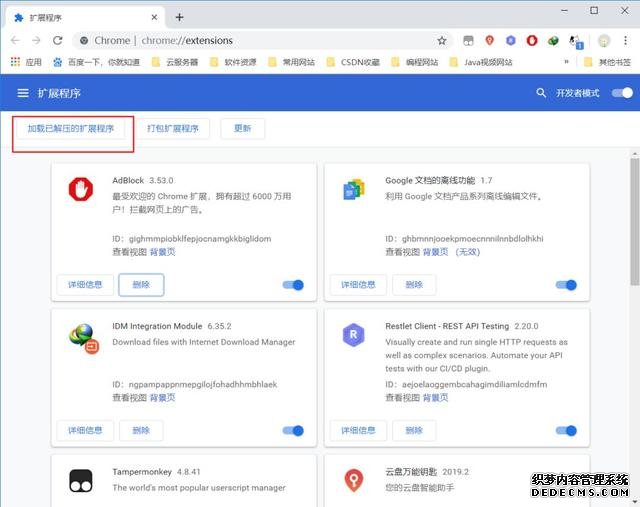
Task: Open Restlet Client 详细信息 details
Action: 358,430
